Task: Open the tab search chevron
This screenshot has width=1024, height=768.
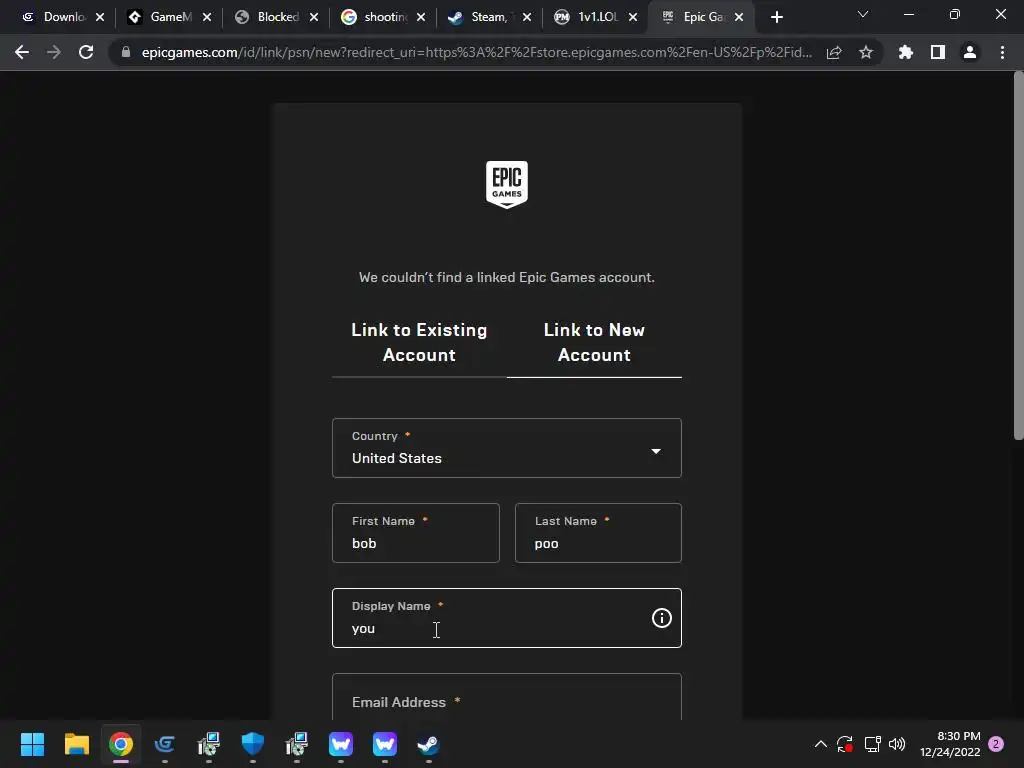Action: point(863,14)
